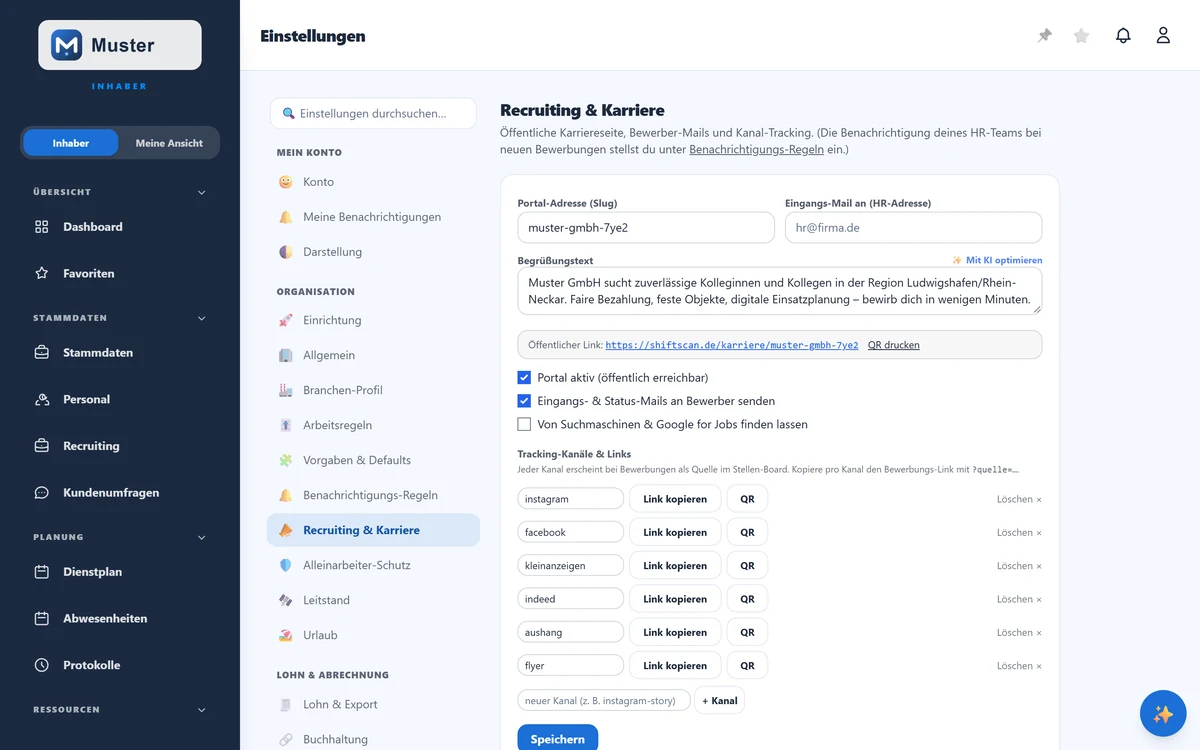Enable Google for Jobs checkbox
The height and width of the screenshot is (750, 1200).
coord(524,424)
